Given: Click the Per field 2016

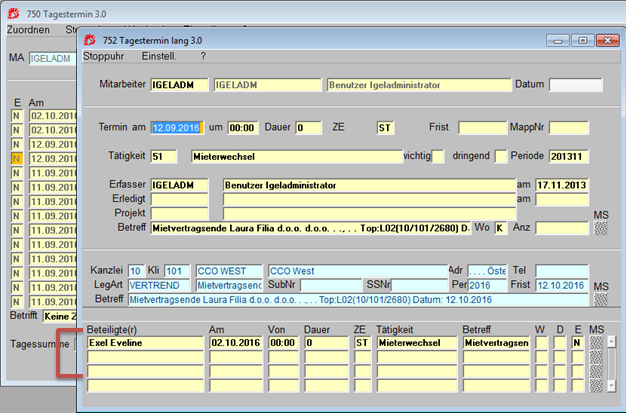Looking at the screenshot, I should click(487, 286).
